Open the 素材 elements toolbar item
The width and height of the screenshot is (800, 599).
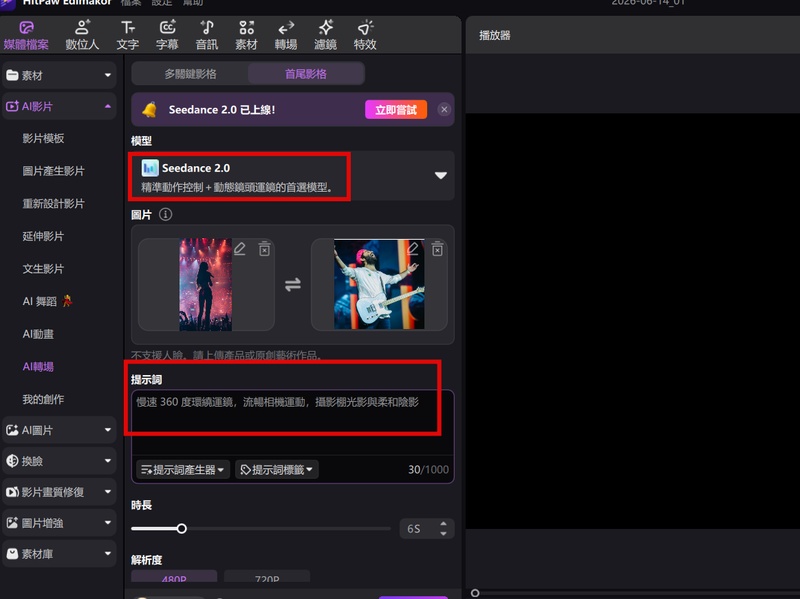(246, 35)
